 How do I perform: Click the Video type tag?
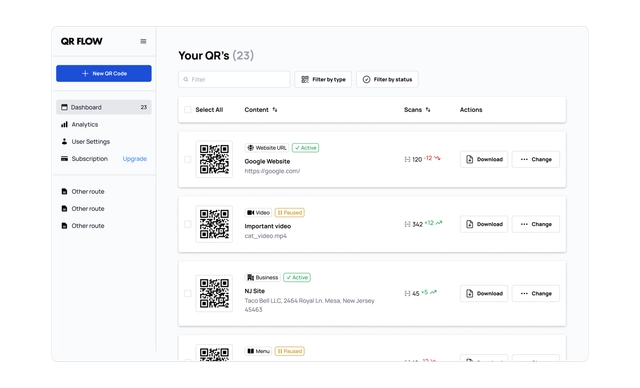click(258, 213)
